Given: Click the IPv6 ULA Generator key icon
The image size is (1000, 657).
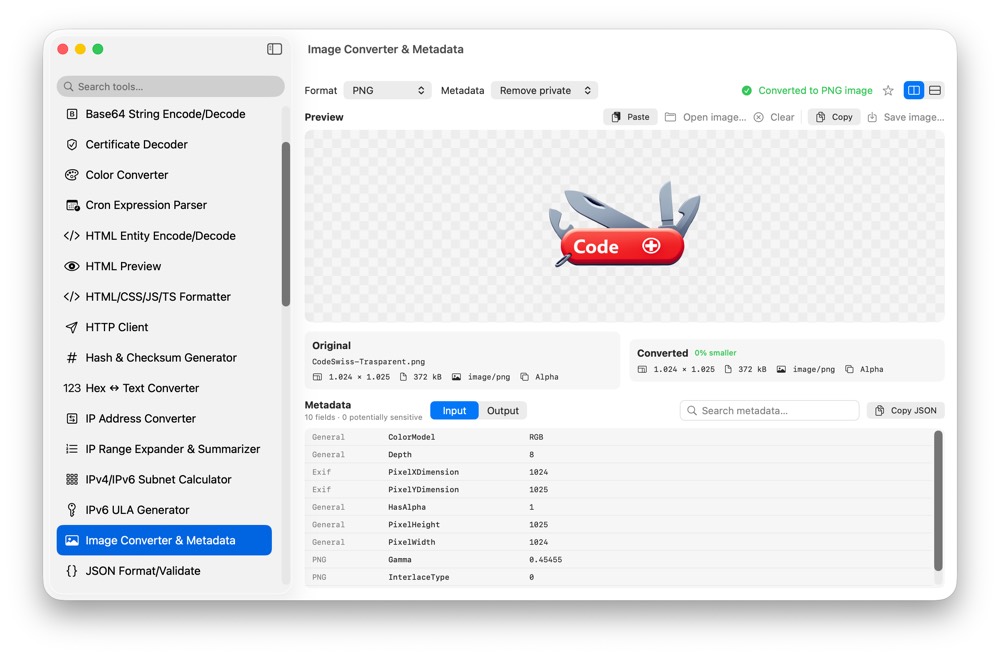Looking at the screenshot, I should 72,510.
